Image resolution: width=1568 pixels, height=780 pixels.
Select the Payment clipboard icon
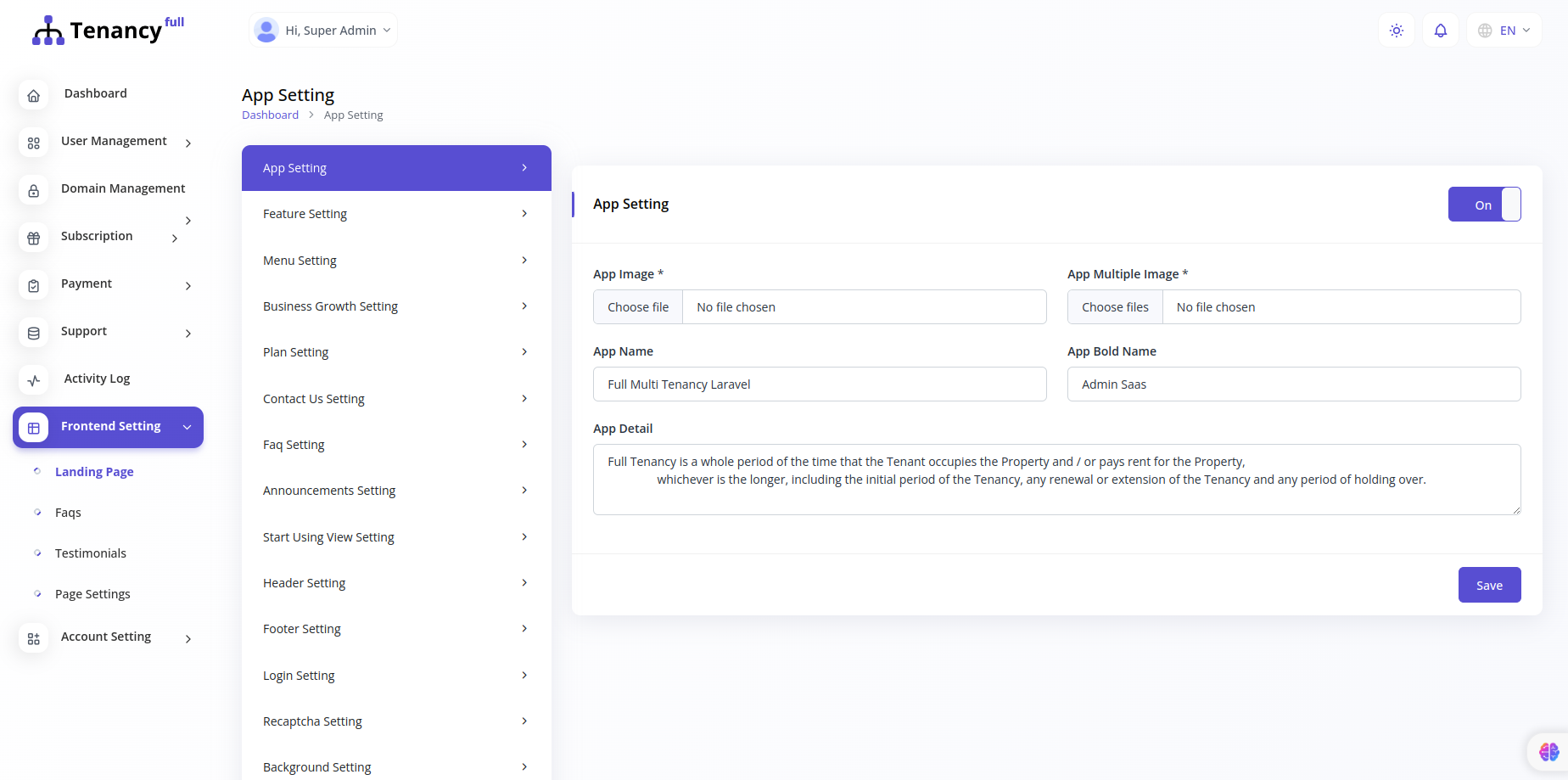pyautogui.click(x=33, y=285)
